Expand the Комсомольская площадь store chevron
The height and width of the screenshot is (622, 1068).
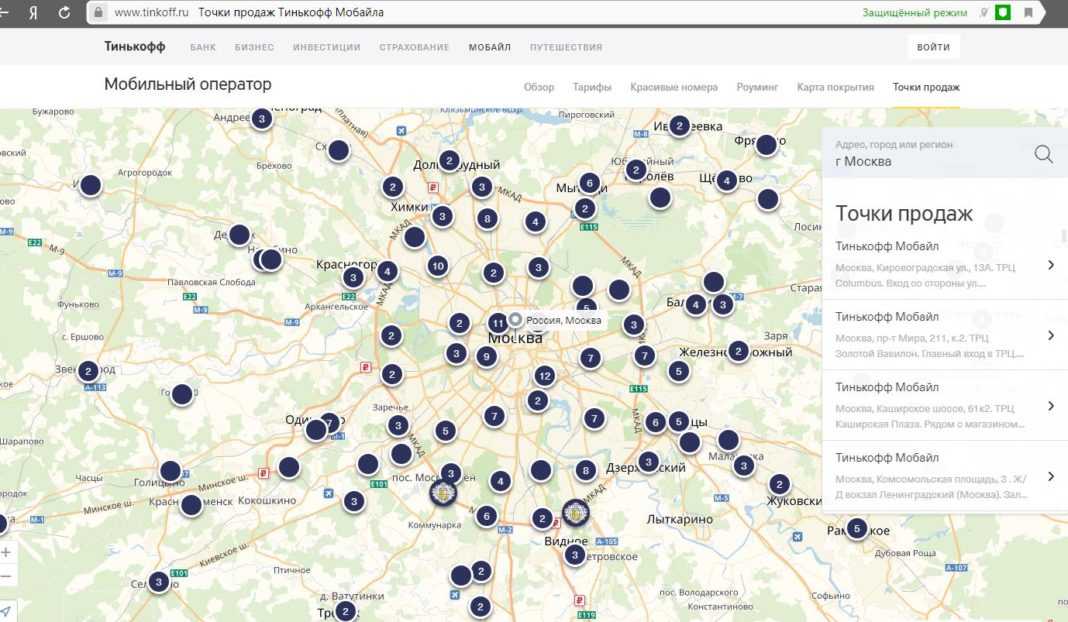[x=1051, y=476]
